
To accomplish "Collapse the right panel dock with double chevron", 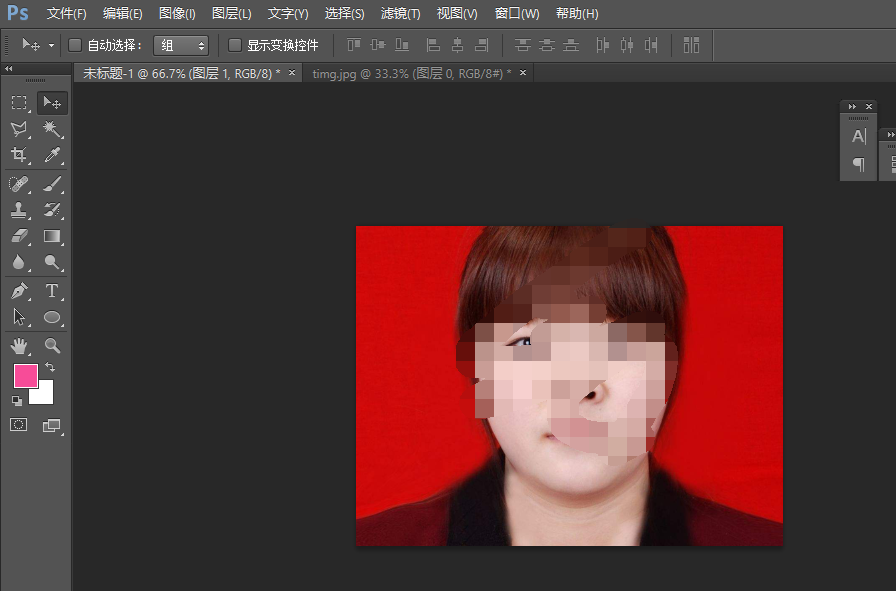I will click(851, 106).
